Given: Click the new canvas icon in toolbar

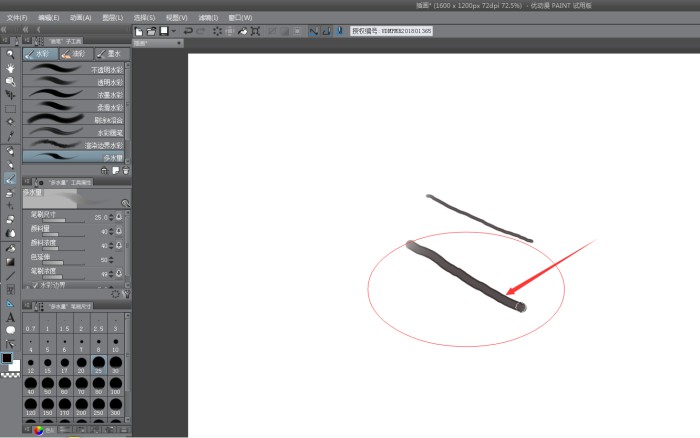Looking at the screenshot, I should (x=139, y=32).
